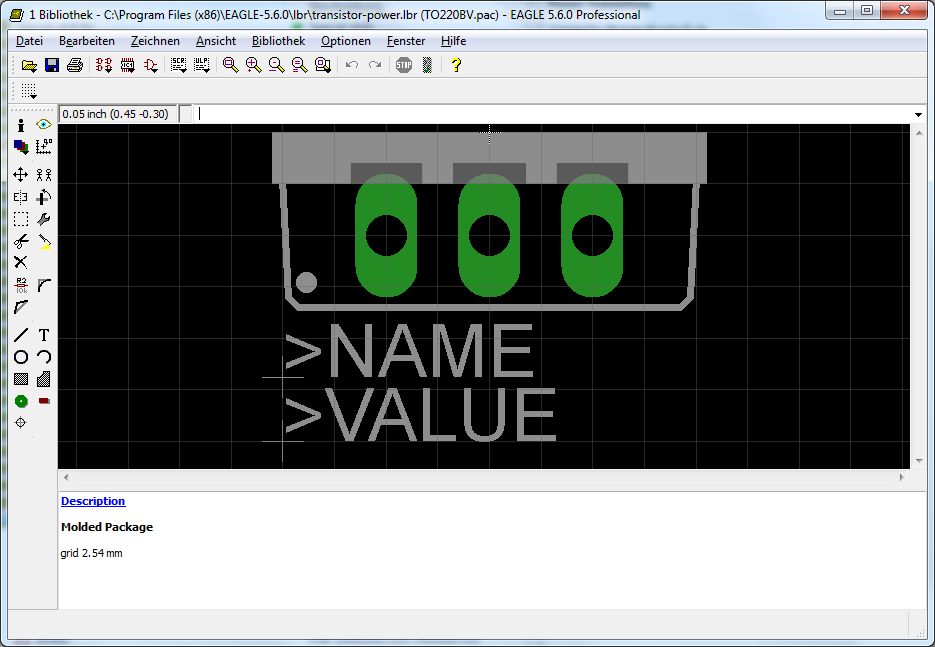Select the Cut (scissors) tool
The height and width of the screenshot is (647, 935).
tap(21, 242)
